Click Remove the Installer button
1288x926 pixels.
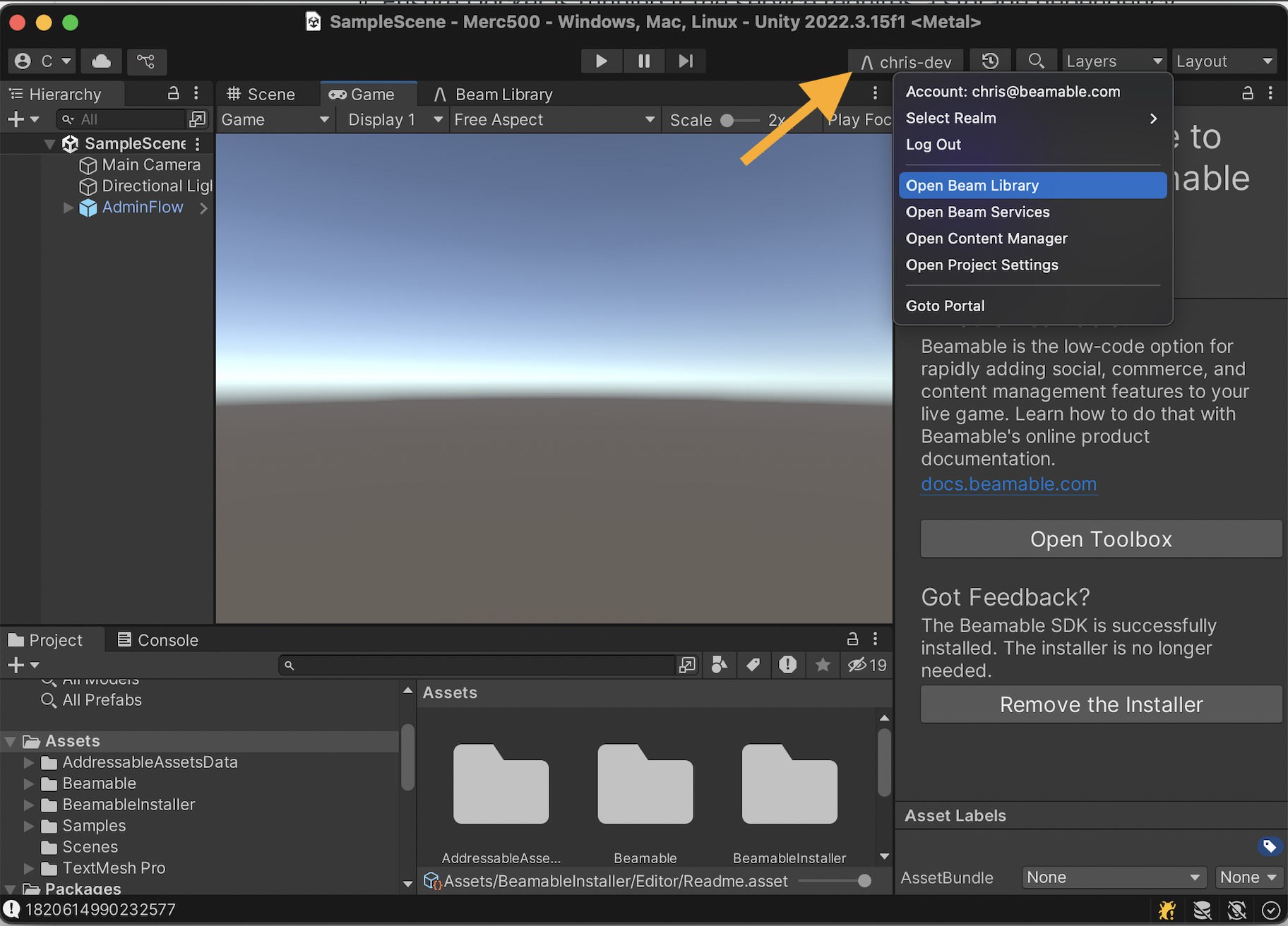1101,704
